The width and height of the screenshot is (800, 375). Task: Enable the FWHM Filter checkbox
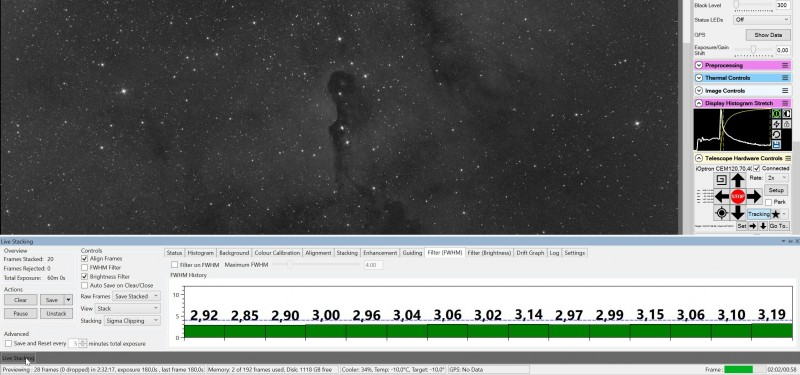click(x=84, y=267)
